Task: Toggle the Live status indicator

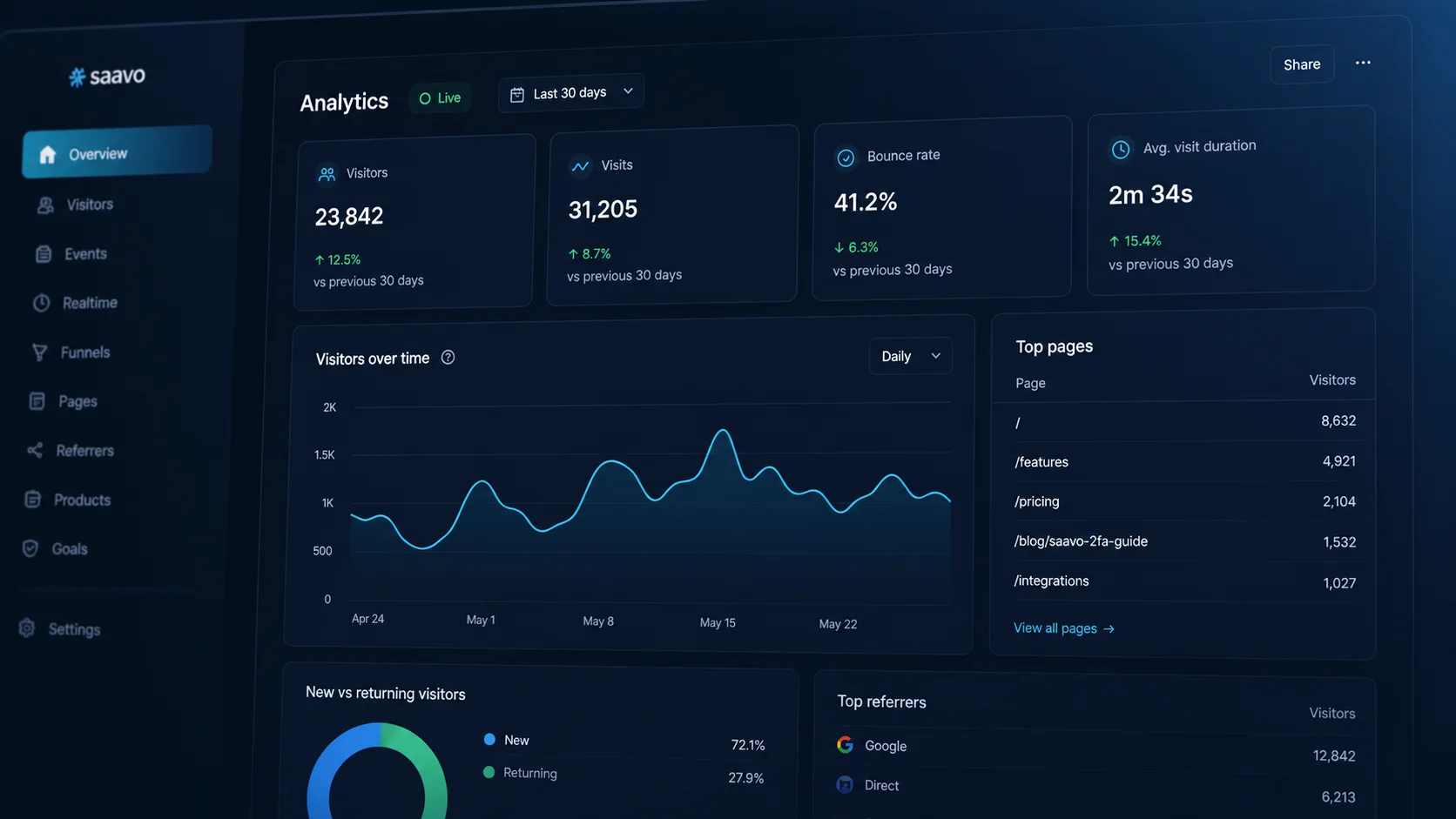Action: click(441, 98)
